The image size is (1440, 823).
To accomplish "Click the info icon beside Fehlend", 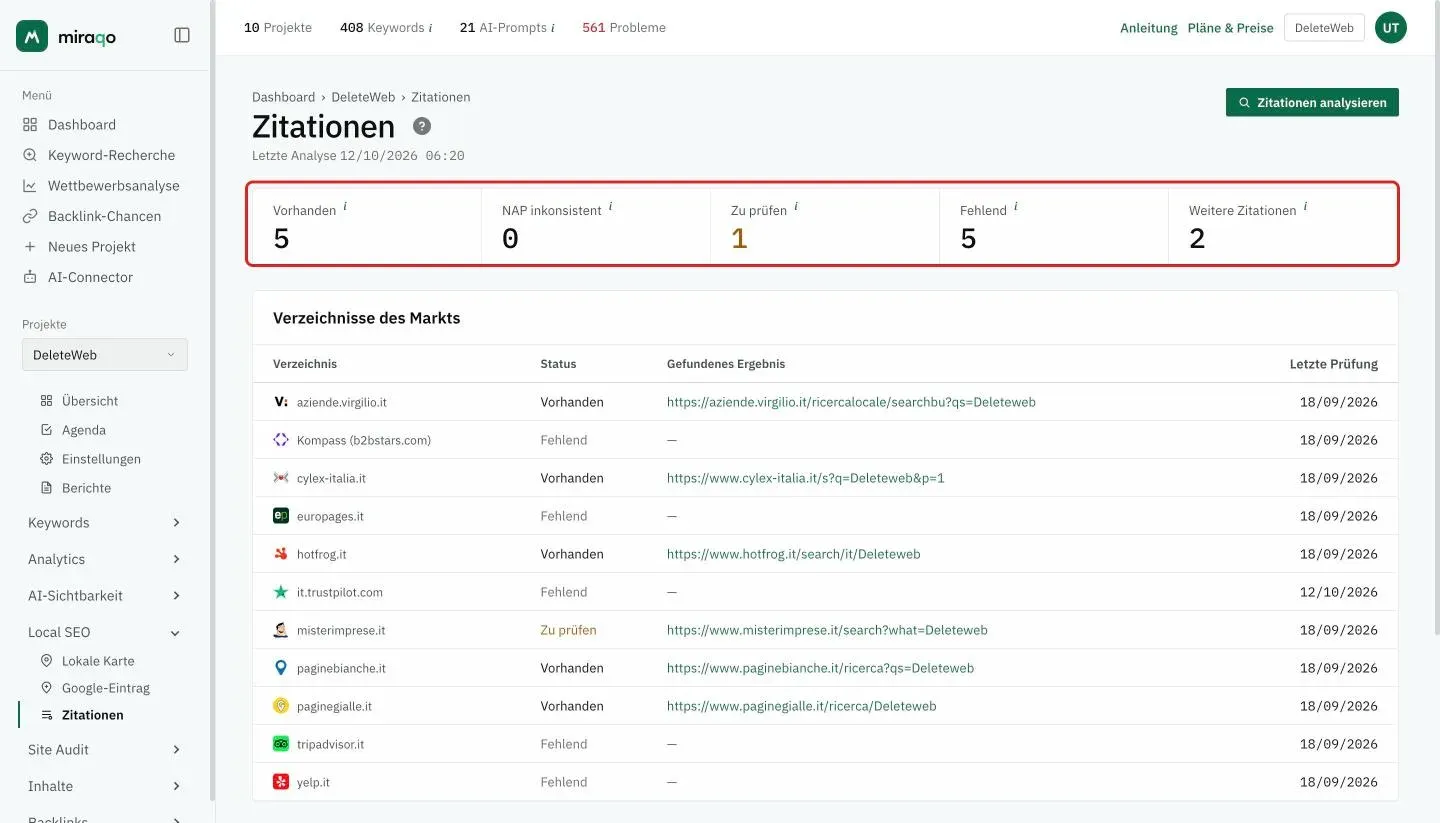I will click(1015, 206).
